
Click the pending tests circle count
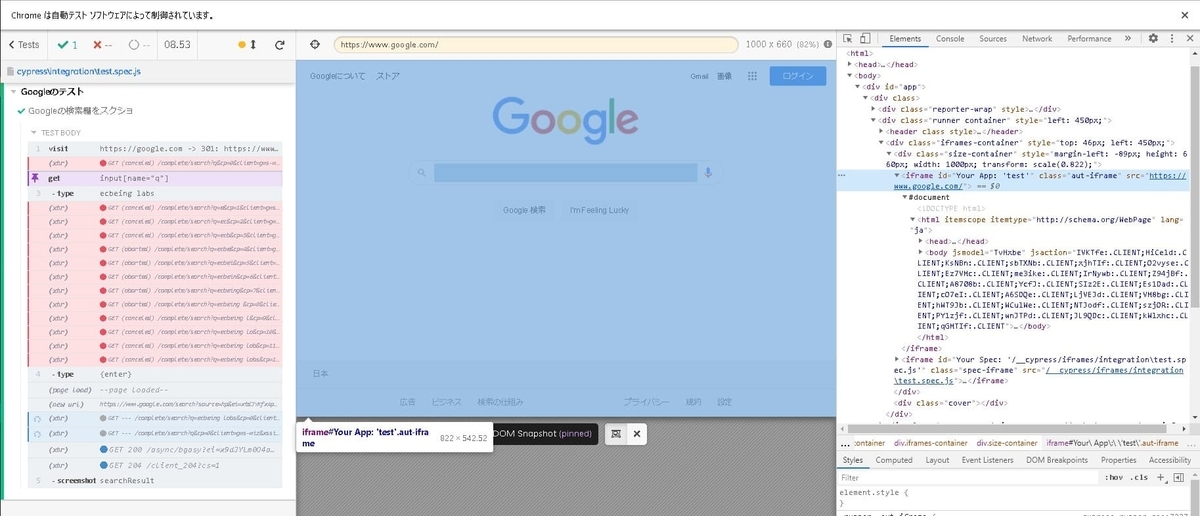(x=141, y=45)
